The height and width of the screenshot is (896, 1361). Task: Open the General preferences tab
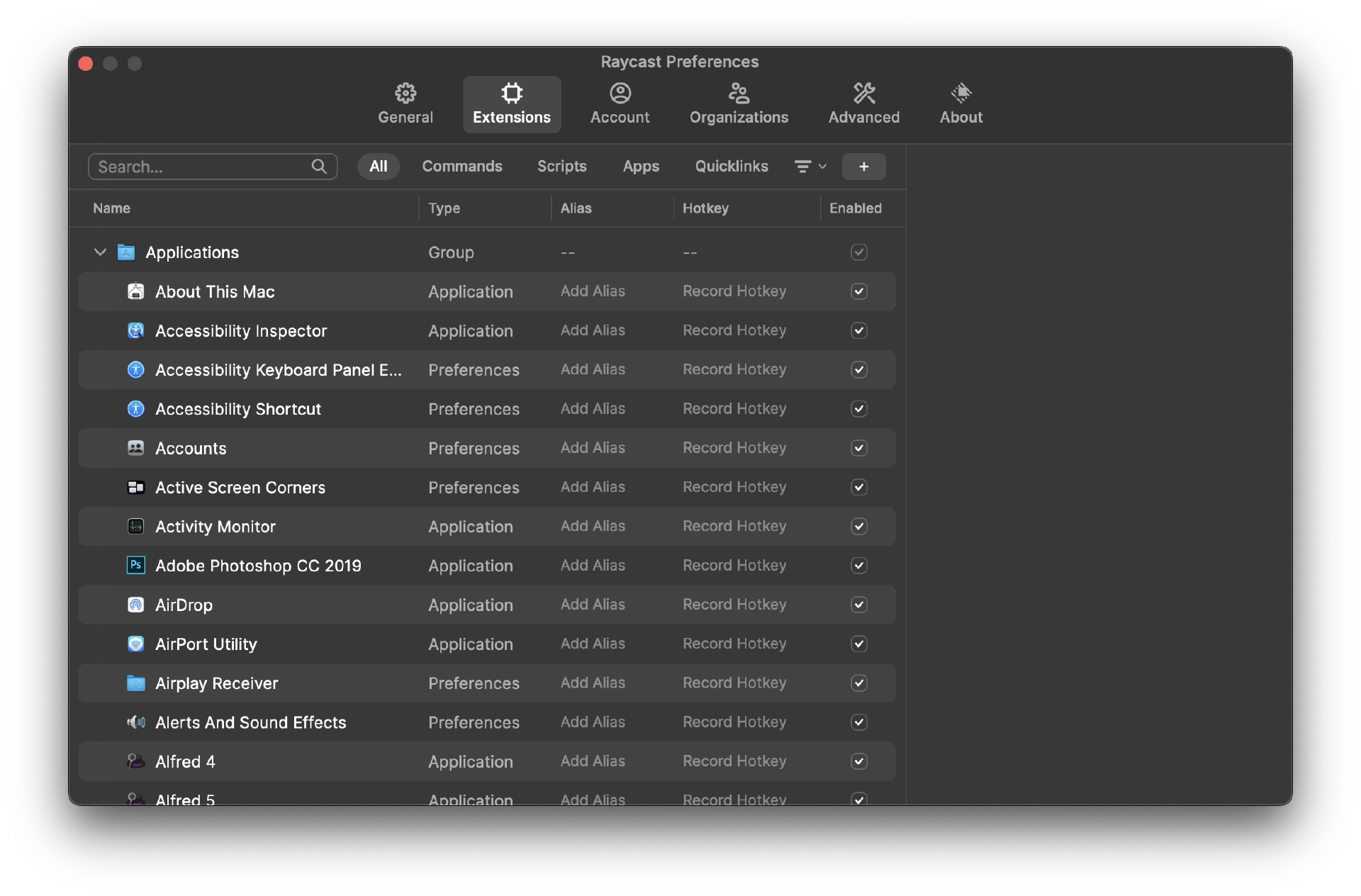point(405,104)
